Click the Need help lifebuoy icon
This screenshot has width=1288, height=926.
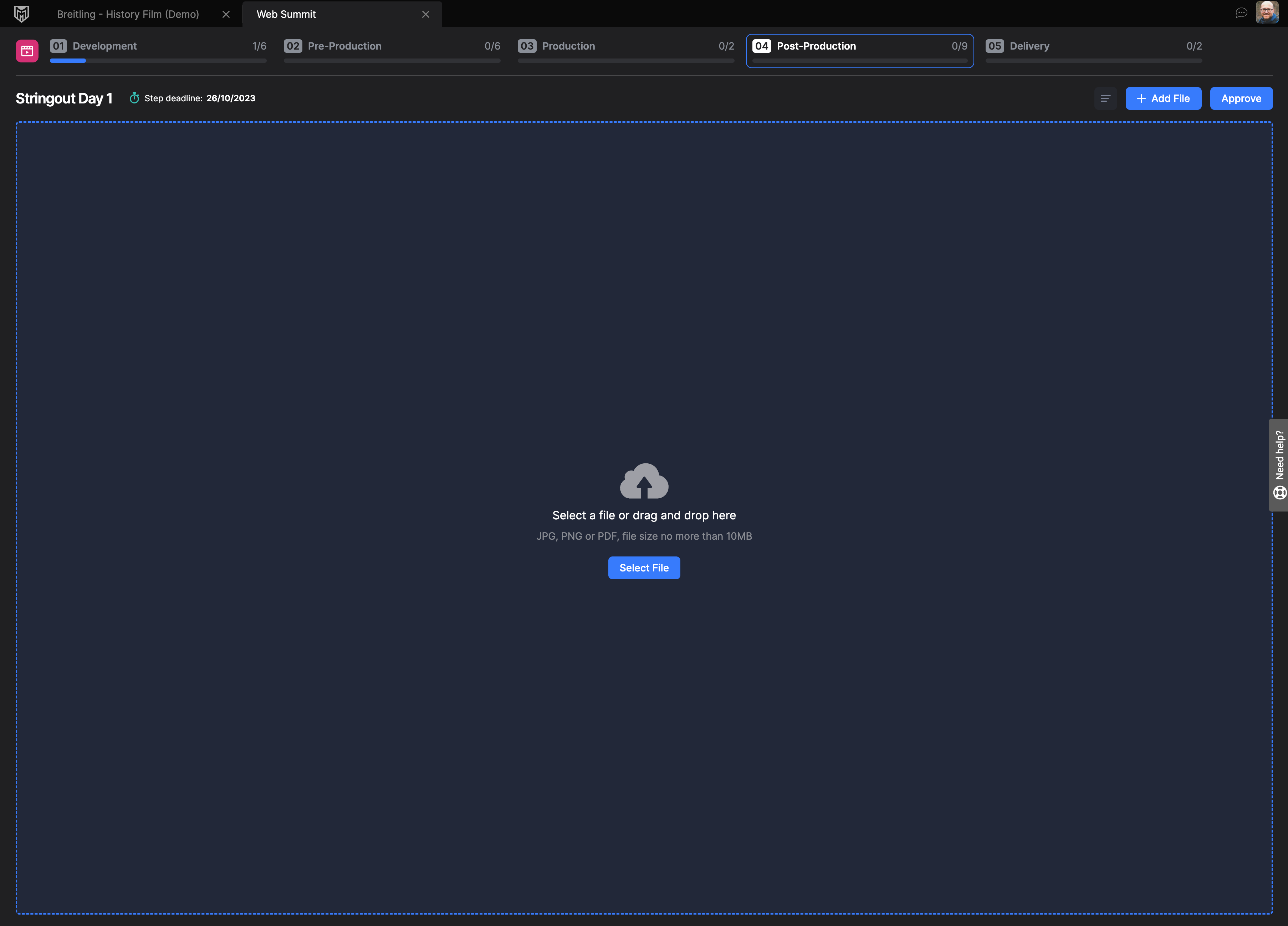1279,492
